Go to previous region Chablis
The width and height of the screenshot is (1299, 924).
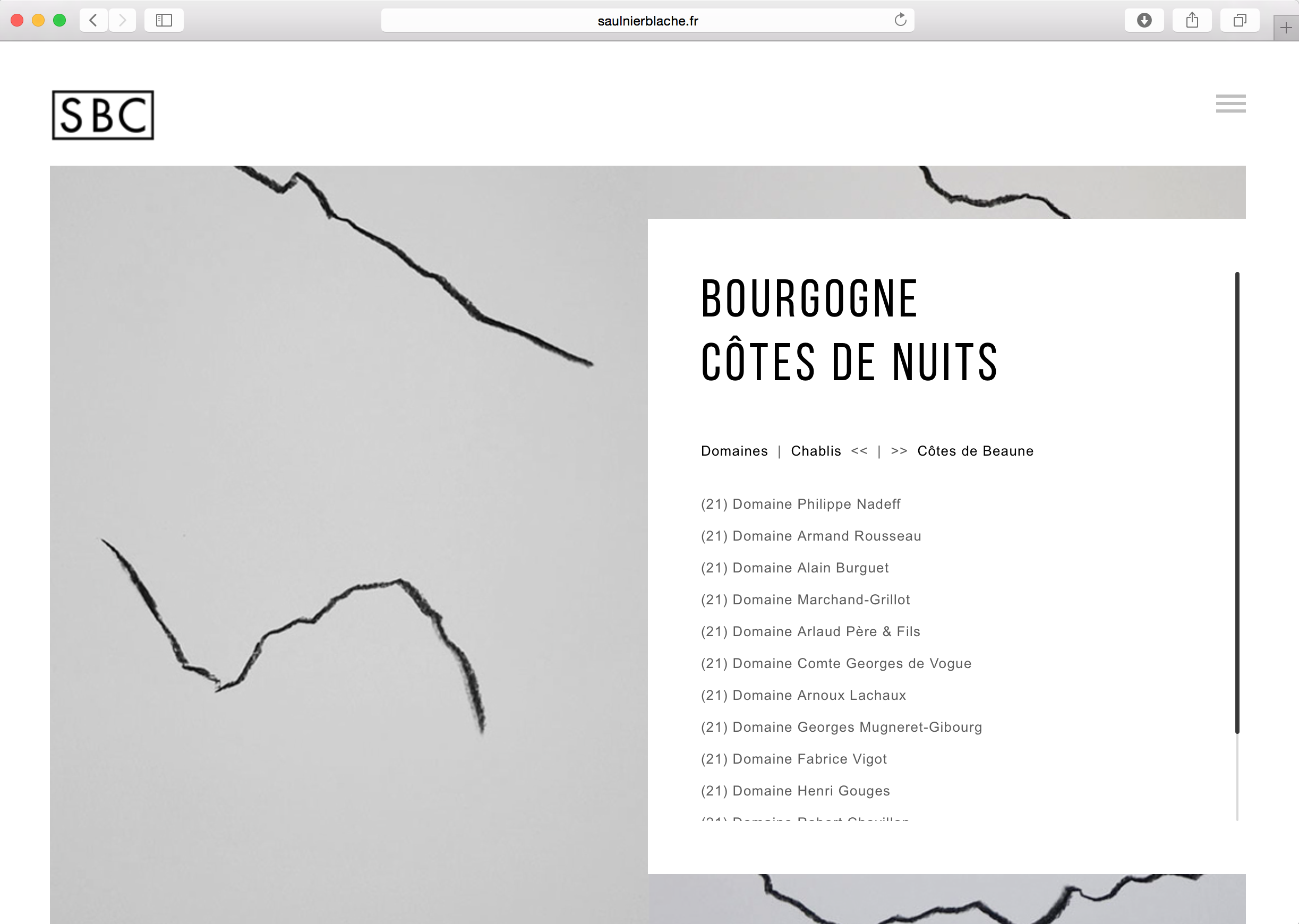815,451
